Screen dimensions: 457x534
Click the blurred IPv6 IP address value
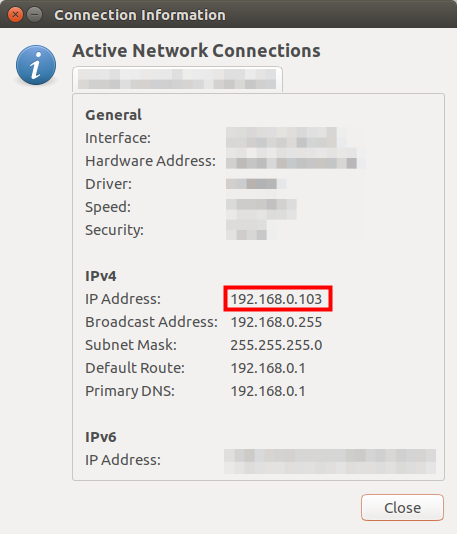coord(330,461)
